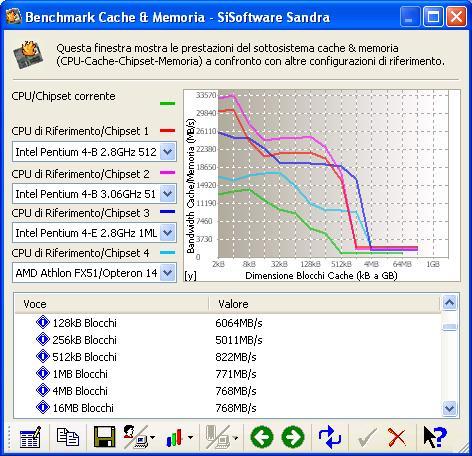
Task: Select the 128kB Blocchi row label
Action: pyautogui.click(x=85, y=323)
